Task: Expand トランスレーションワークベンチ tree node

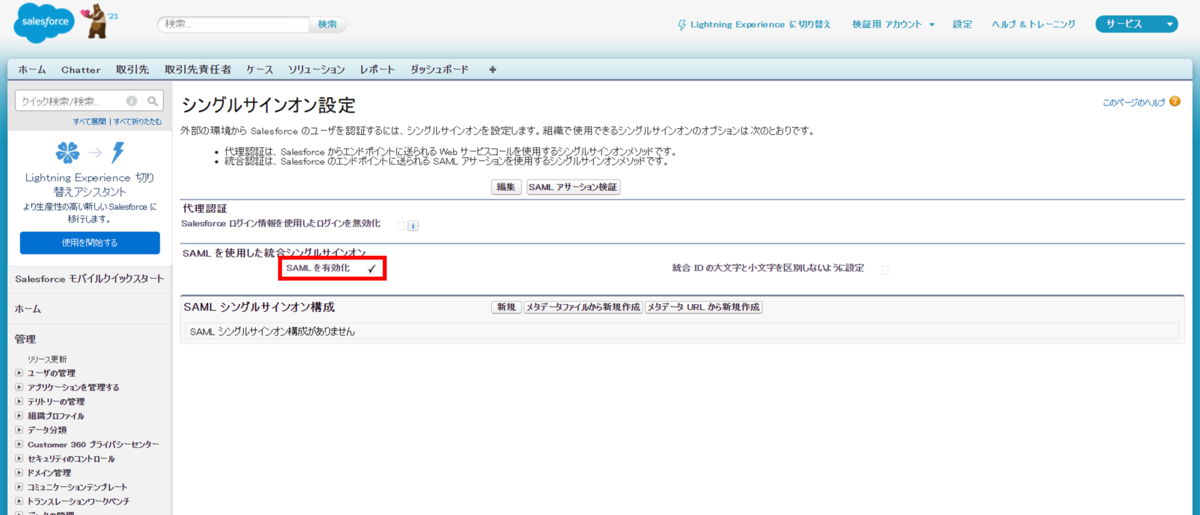Action: click(x=19, y=501)
